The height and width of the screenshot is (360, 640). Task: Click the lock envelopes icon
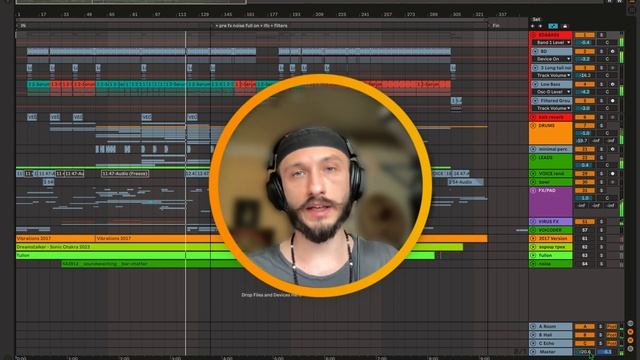(565, 26)
